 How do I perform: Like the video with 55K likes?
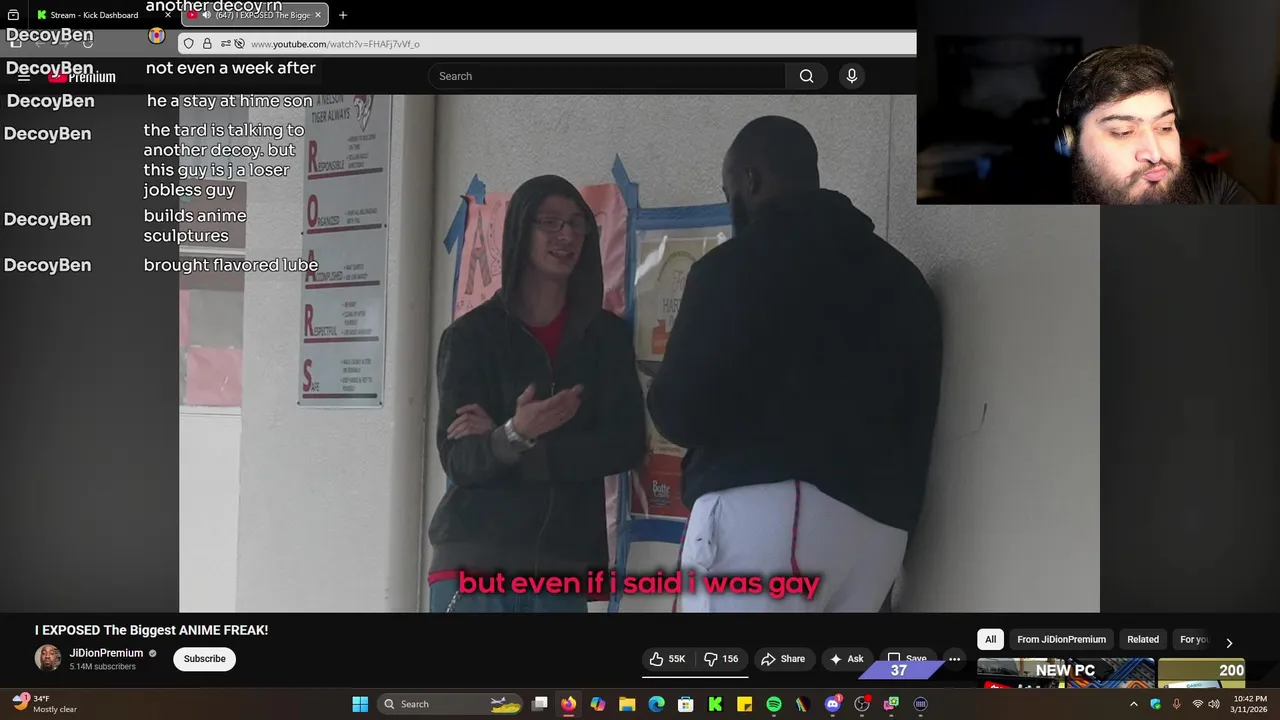click(x=667, y=659)
